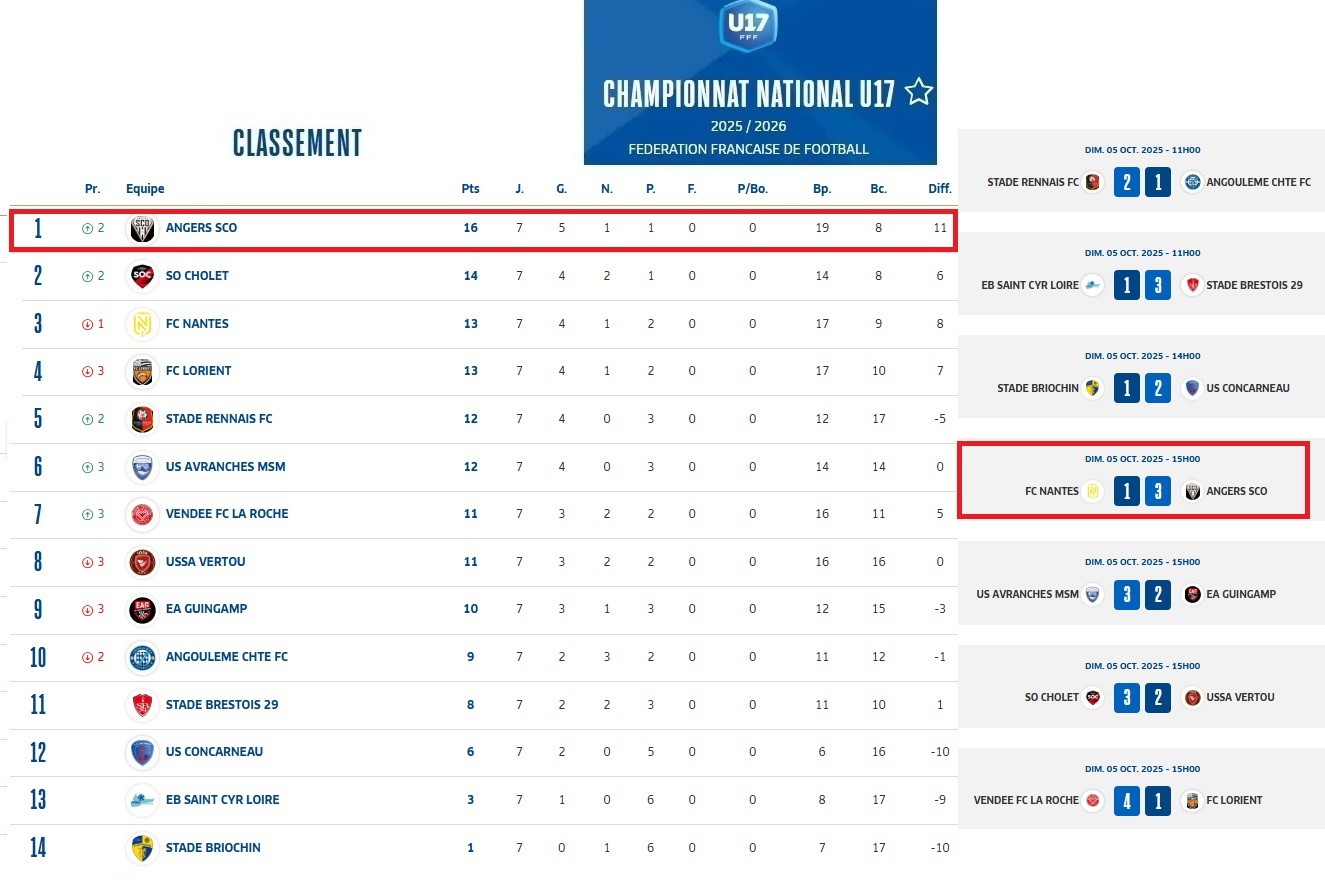Click the U17 FFF badge in banner
The image size is (1325, 890).
pyautogui.click(x=748, y=23)
